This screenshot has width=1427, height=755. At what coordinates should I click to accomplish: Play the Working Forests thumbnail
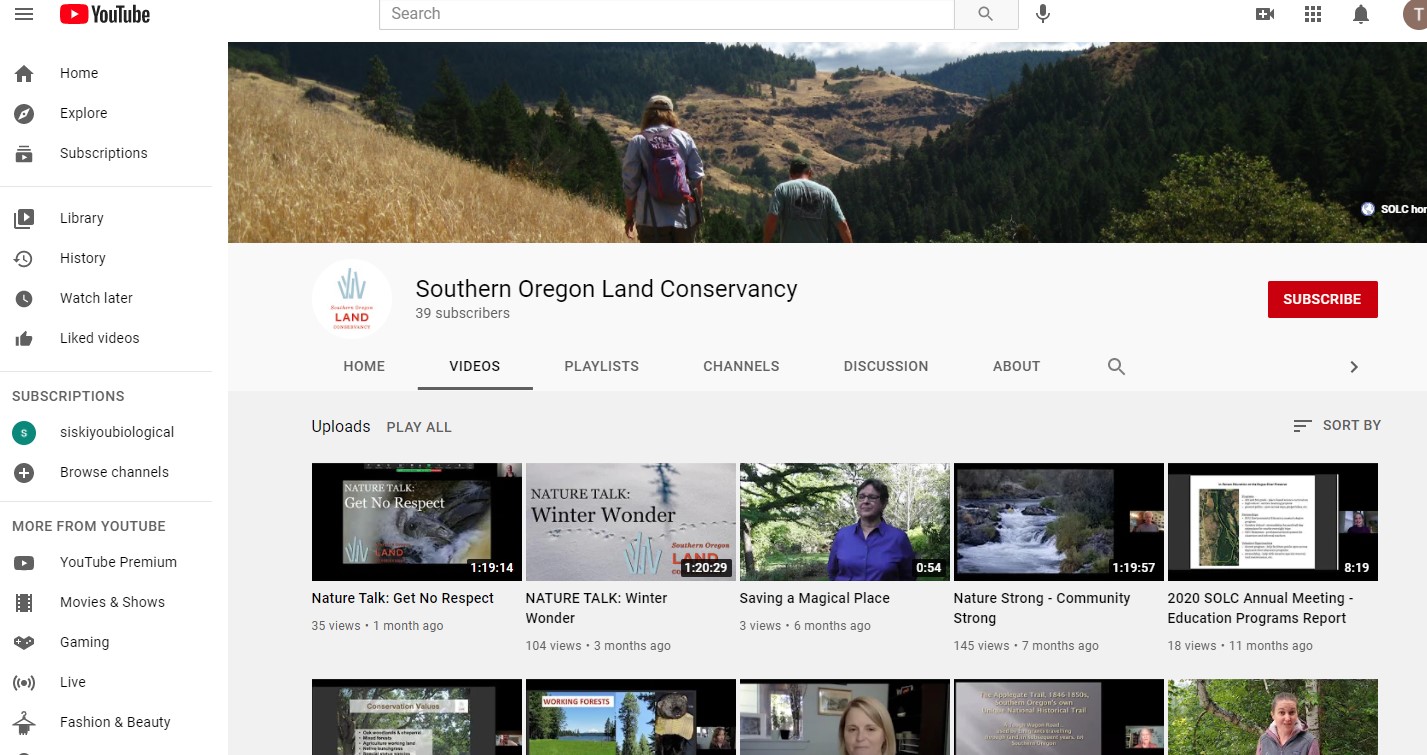tap(631, 717)
